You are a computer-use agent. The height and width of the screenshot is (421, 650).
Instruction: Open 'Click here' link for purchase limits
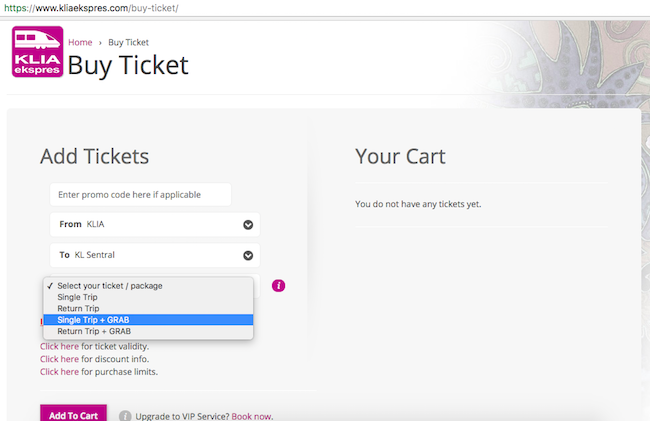(59, 371)
